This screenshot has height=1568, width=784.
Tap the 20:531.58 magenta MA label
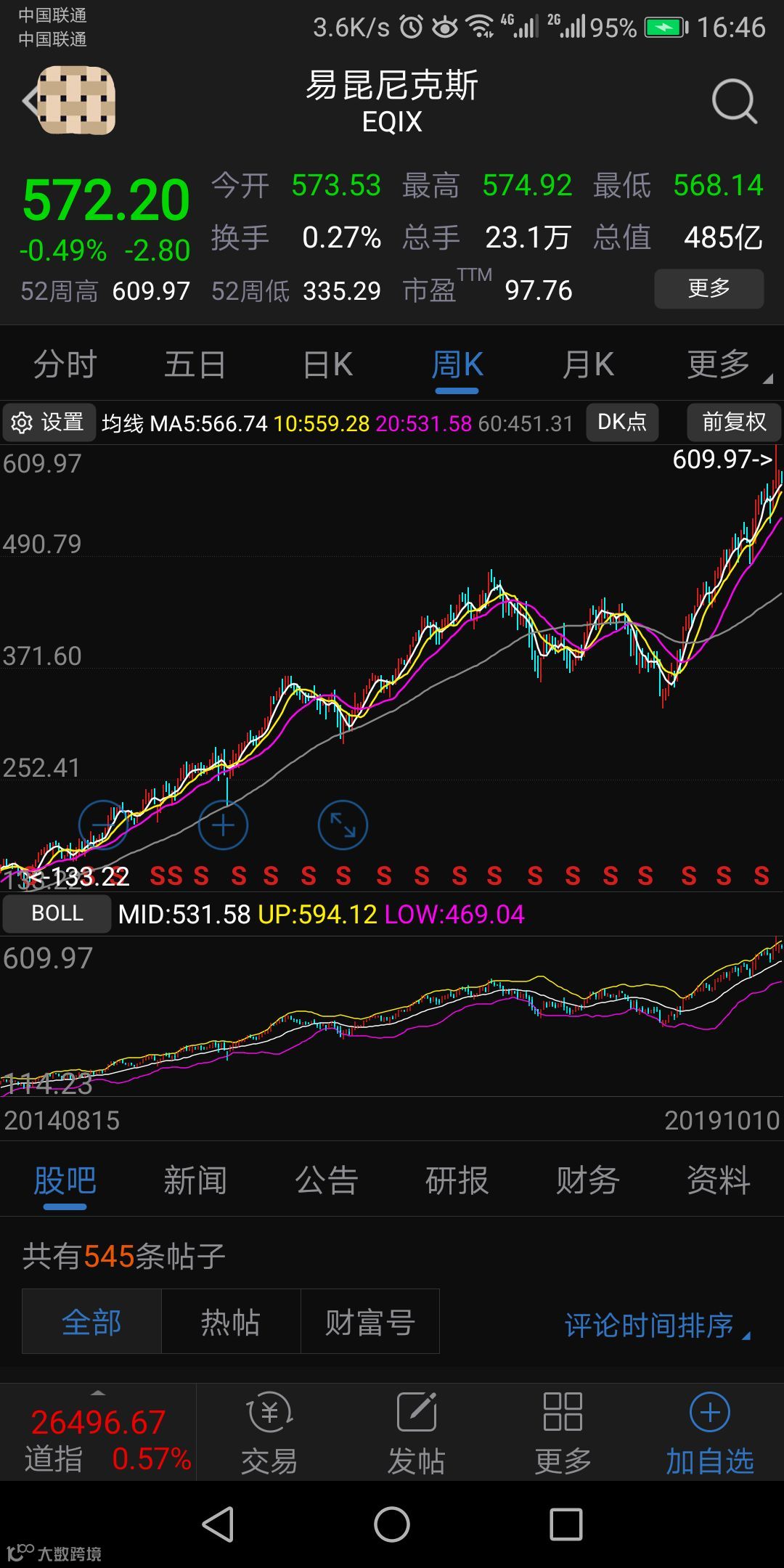(424, 423)
